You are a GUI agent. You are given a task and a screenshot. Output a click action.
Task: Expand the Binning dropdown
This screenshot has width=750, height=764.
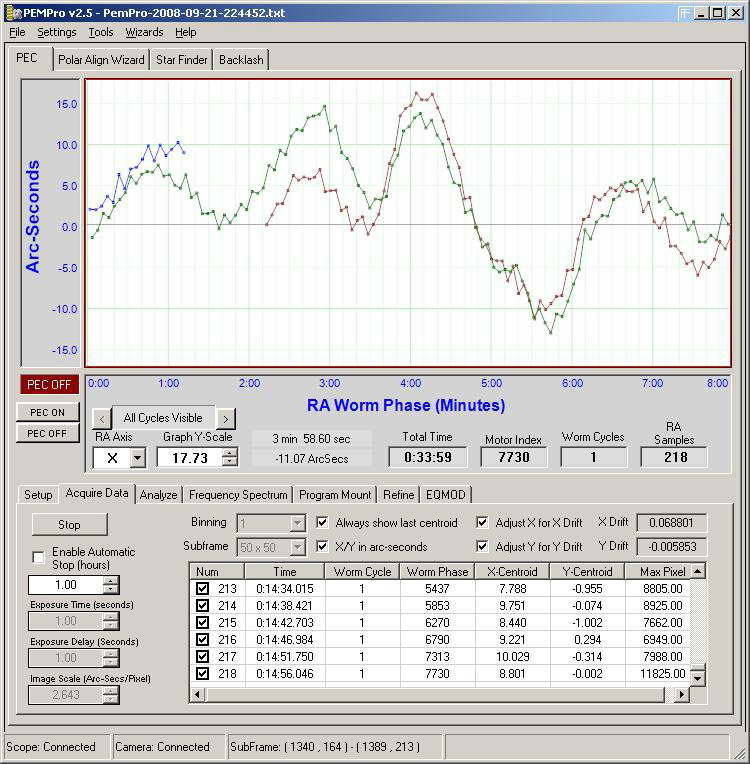[x=297, y=523]
